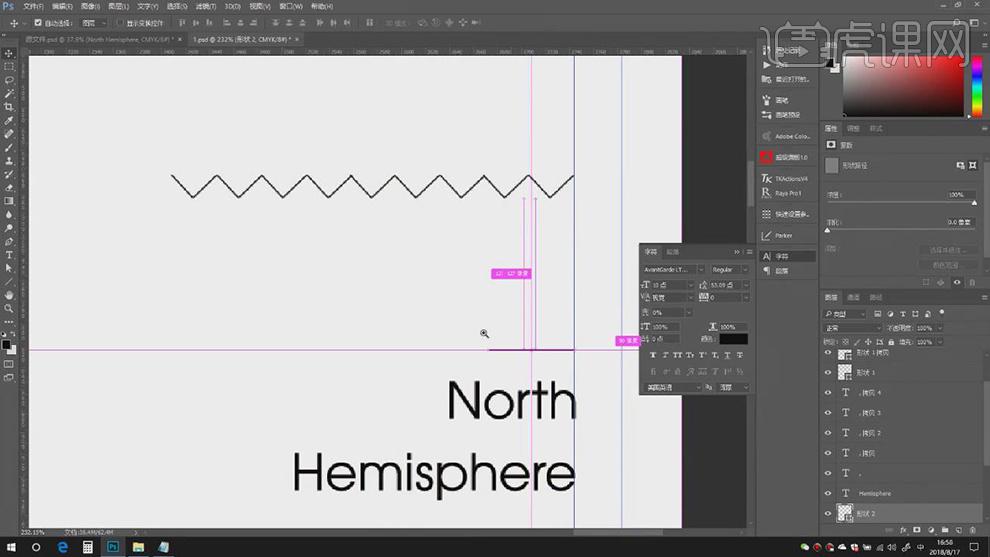Select the Magic Wand tool
This screenshot has width=990, height=557.
[x=9, y=93]
